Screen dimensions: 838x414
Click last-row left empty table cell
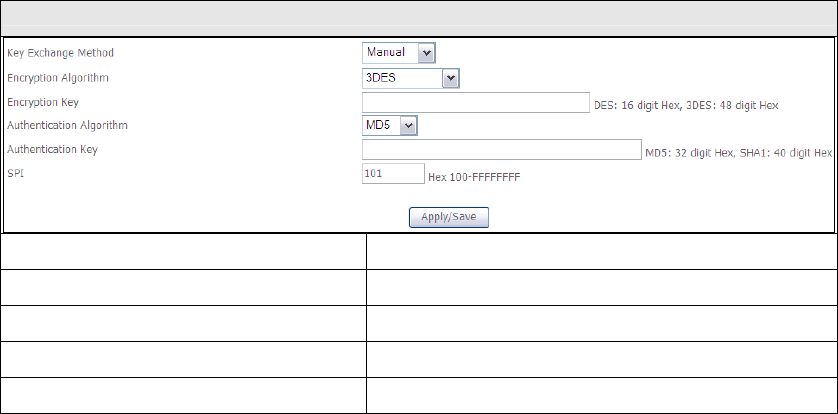click(182, 394)
